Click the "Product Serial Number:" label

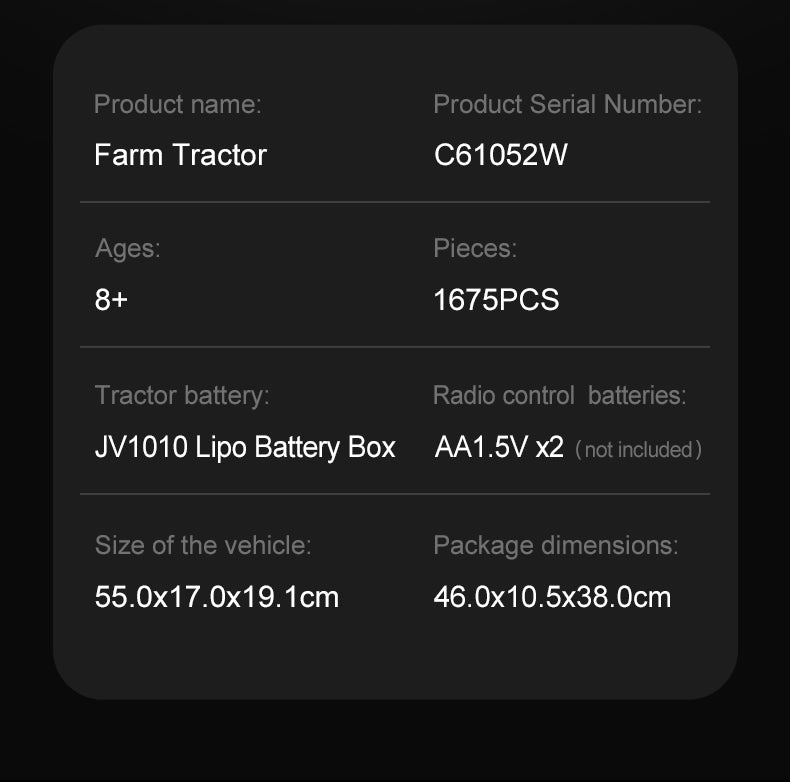(x=567, y=104)
